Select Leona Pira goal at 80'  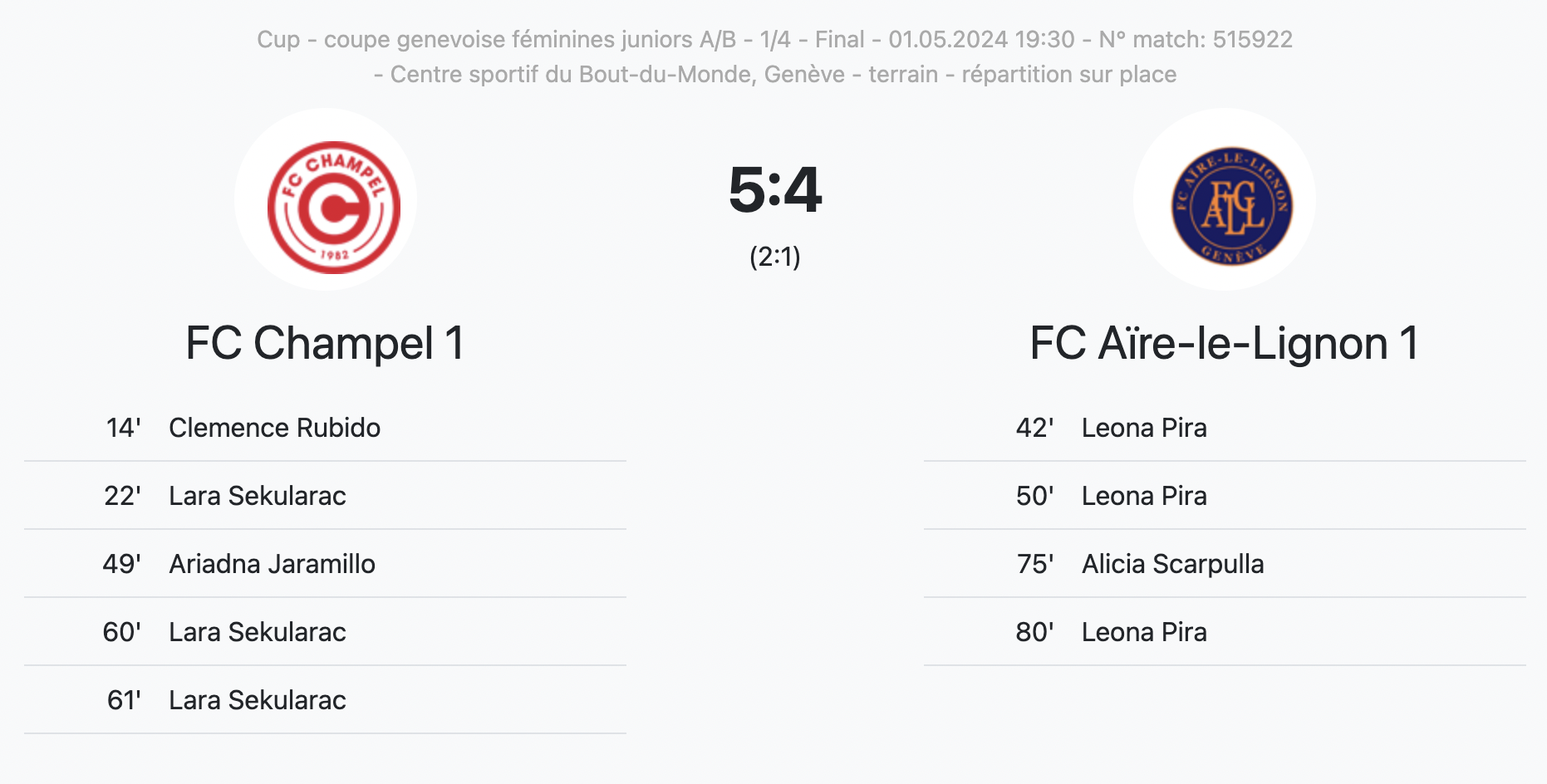[x=1225, y=632]
